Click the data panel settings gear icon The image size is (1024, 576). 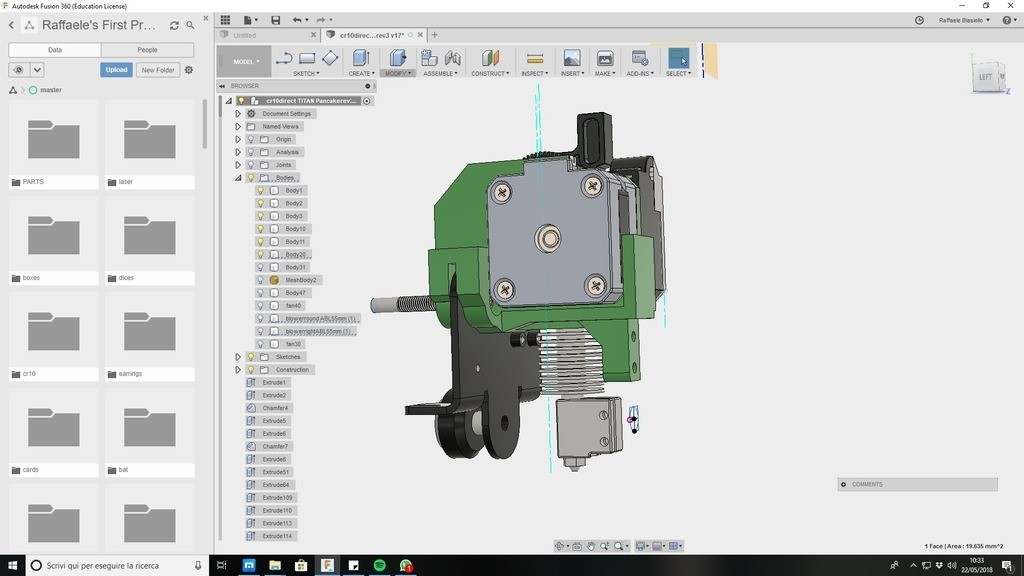189,70
